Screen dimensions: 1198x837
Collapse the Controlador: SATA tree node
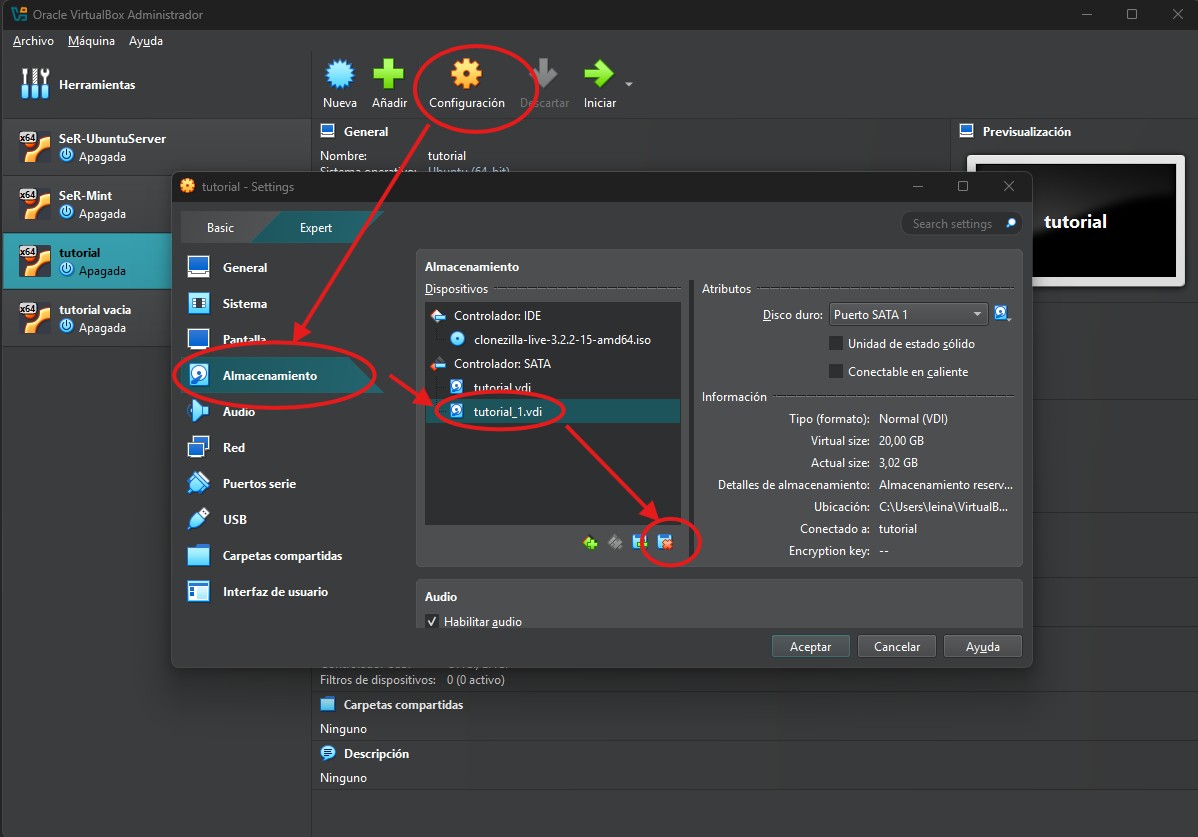[x=439, y=364]
